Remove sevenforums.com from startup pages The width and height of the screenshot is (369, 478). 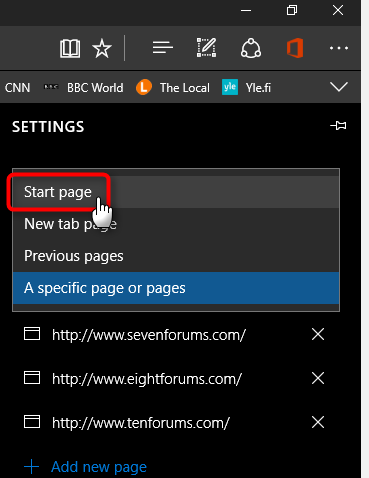318,334
